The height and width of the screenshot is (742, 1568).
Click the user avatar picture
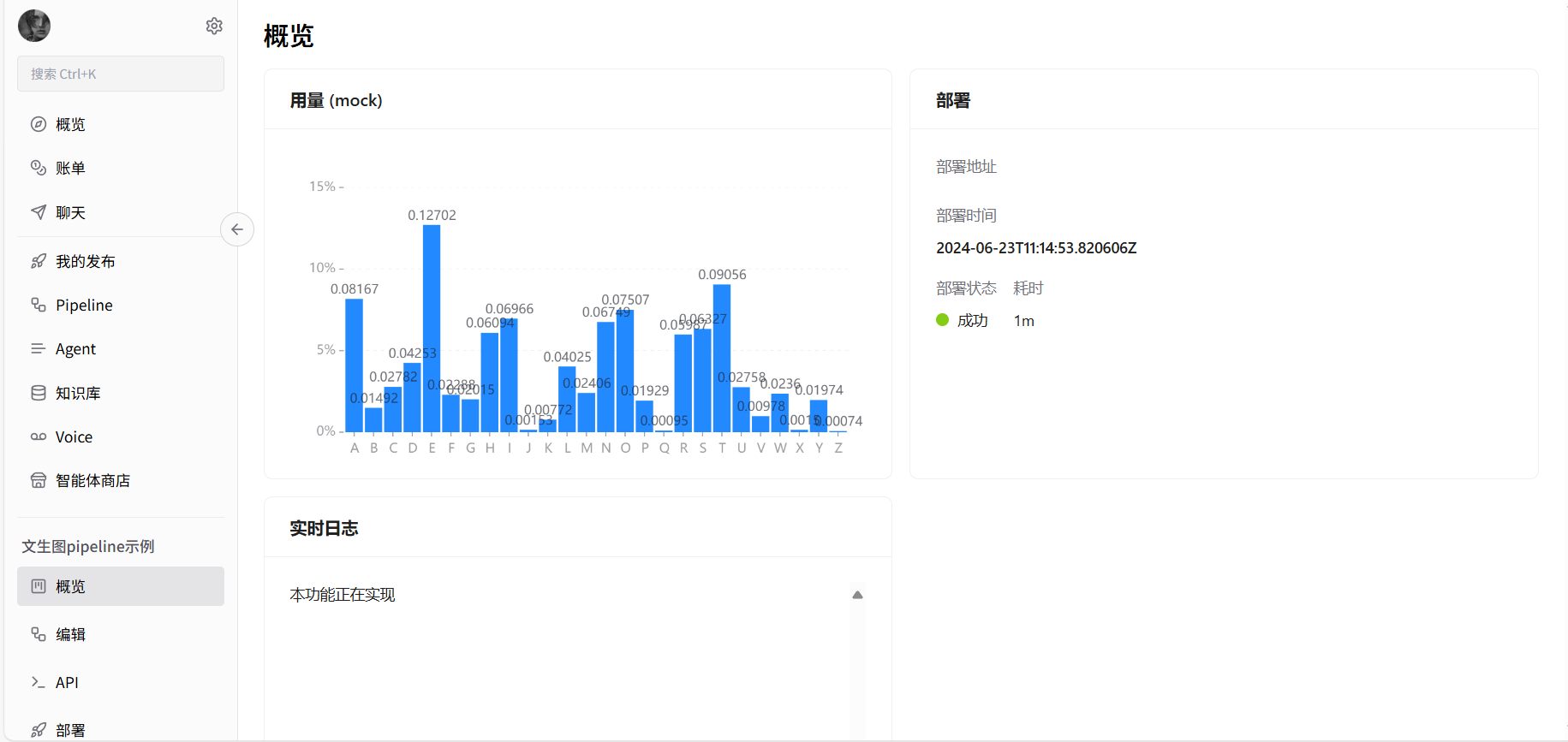point(34,26)
